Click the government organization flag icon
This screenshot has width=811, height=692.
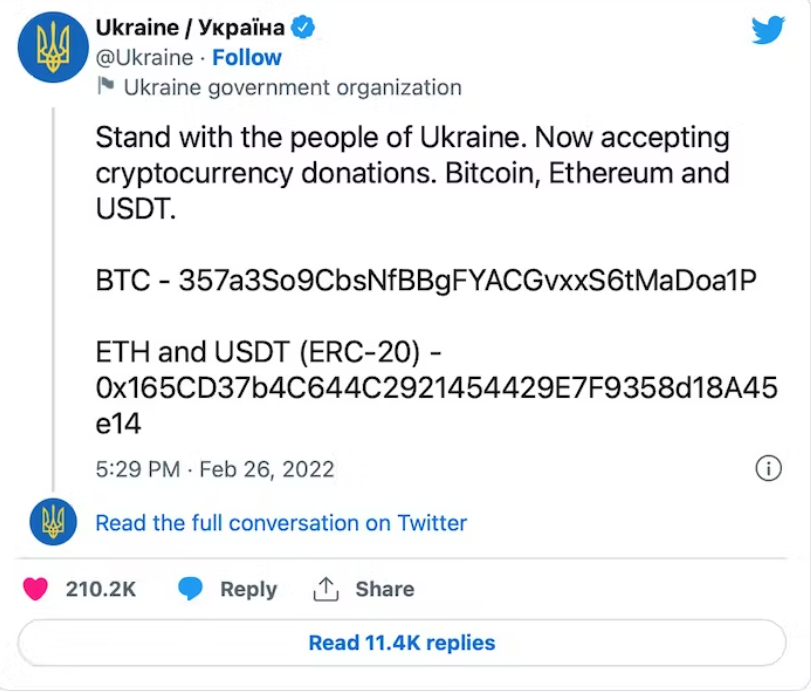pyautogui.click(x=105, y=87)
